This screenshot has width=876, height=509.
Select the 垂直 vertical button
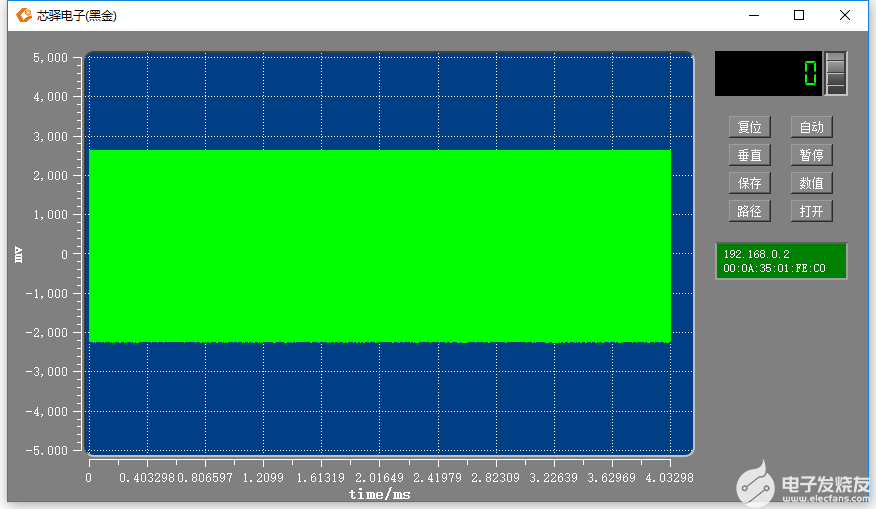pyautogui.click(x=749, y=155)
